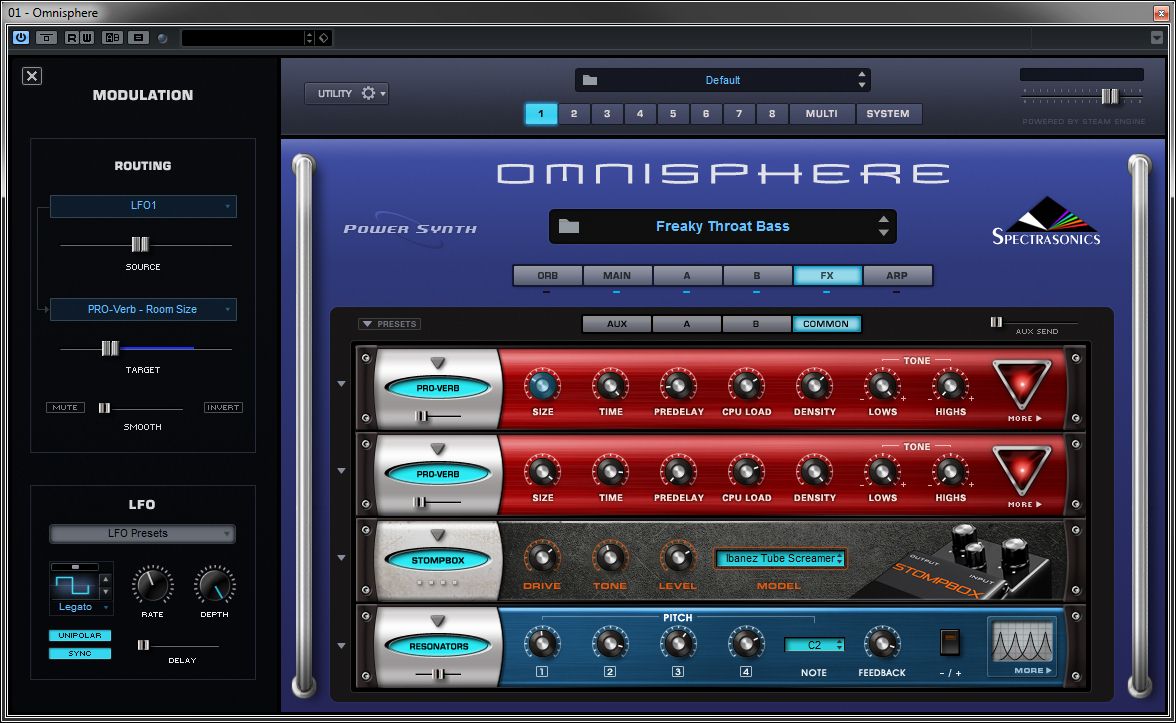Adjust the first PRO-VERB Size knob

coord(542,386)
